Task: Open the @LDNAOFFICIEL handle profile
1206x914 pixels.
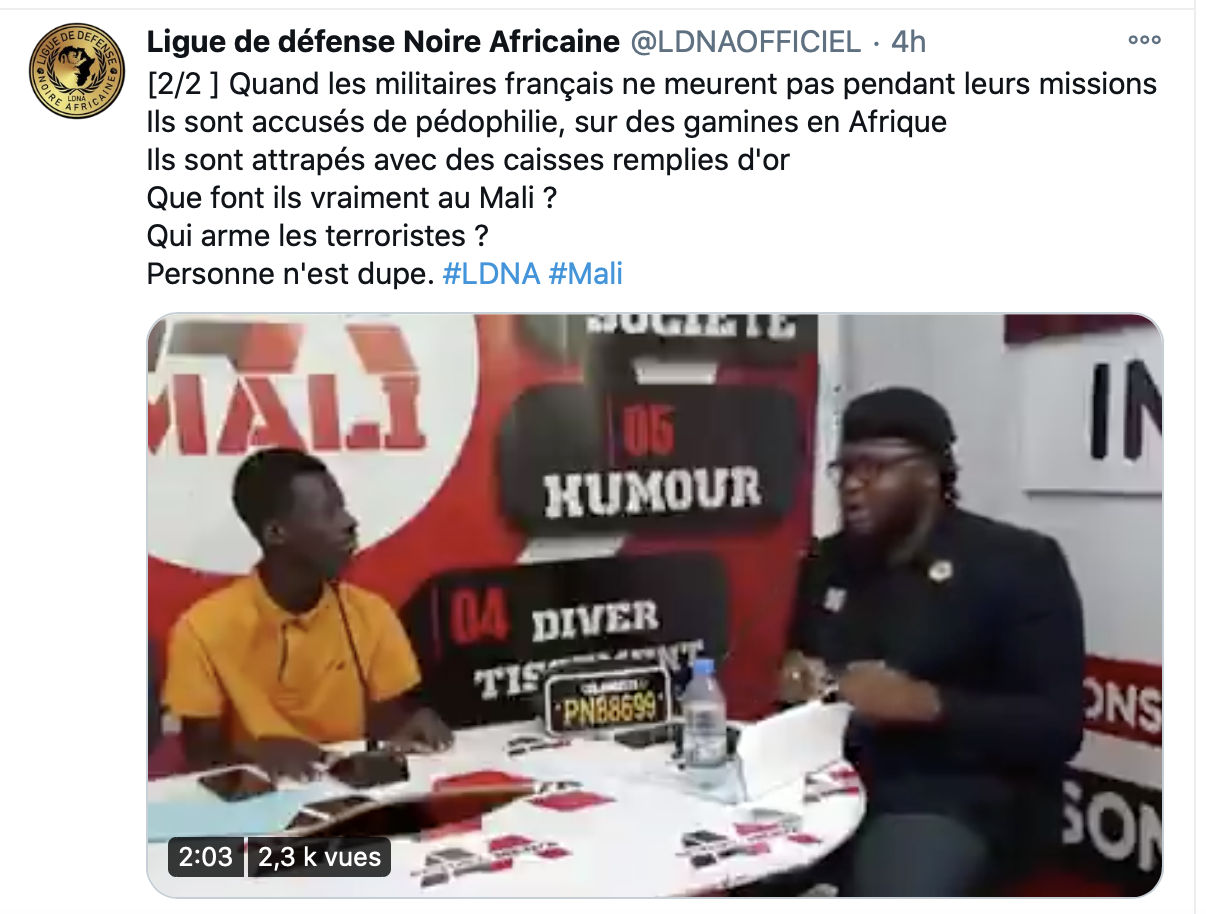Action: click(x=745, y=41)
